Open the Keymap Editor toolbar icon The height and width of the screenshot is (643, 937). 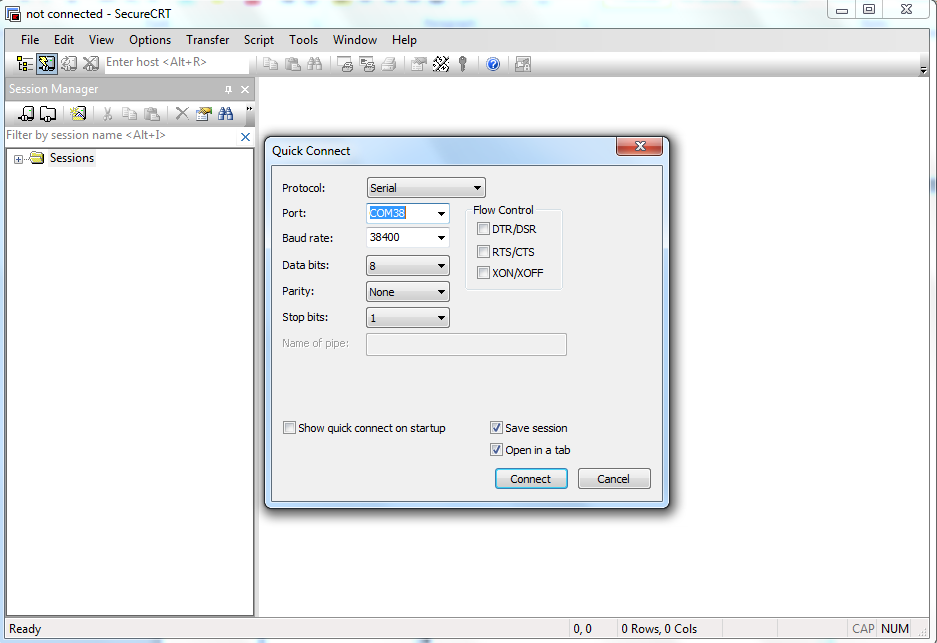tap(441, 64)
